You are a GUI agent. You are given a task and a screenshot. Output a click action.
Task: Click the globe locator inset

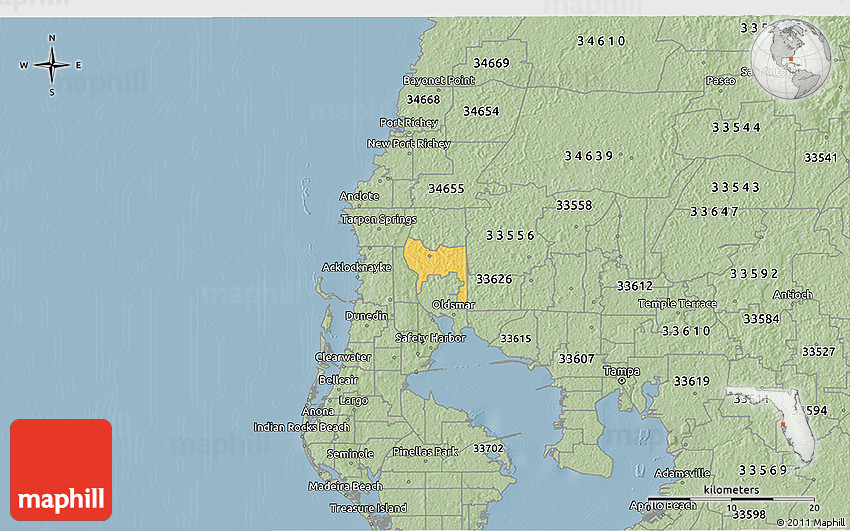click(x=793, y=61)
